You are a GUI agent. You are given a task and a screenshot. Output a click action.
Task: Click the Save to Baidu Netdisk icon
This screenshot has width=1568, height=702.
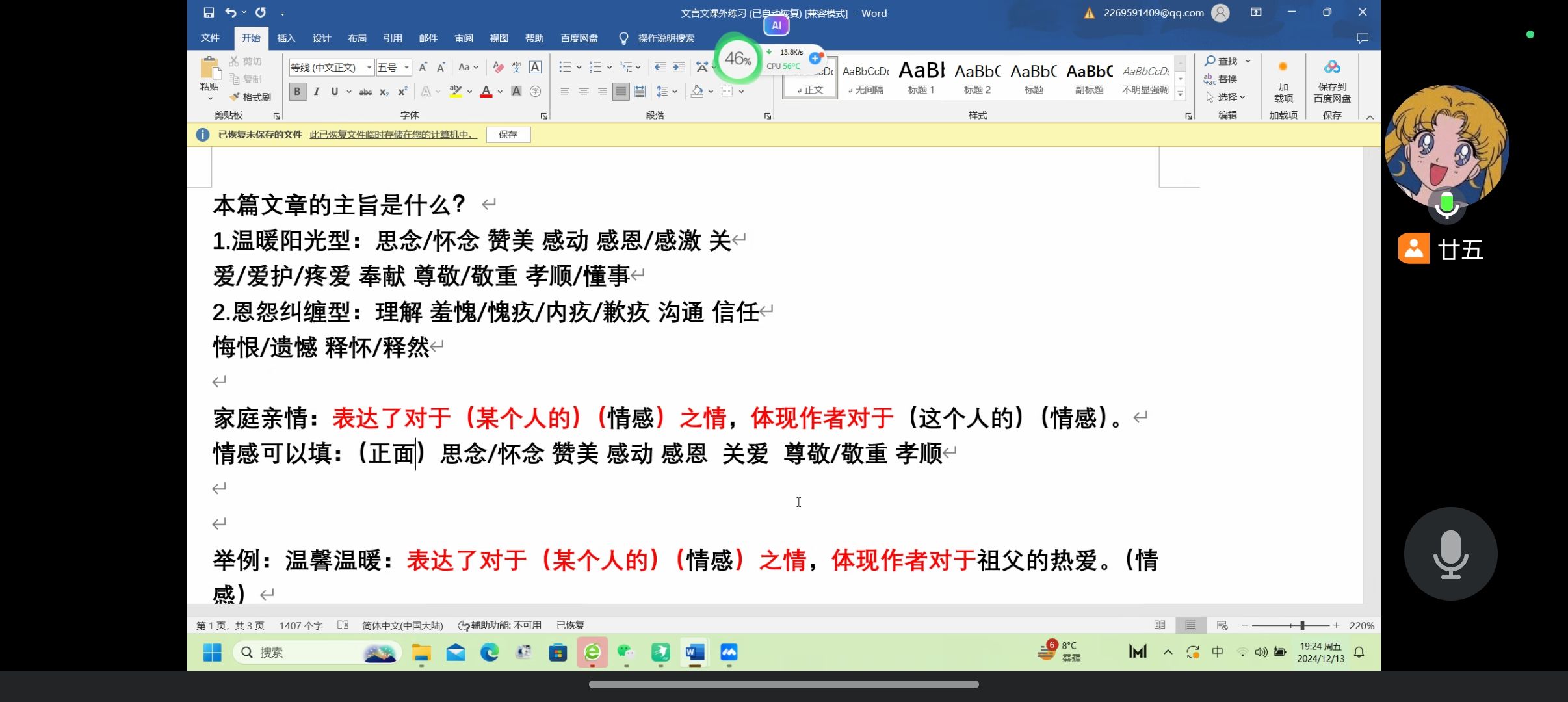pos(1331,68)
